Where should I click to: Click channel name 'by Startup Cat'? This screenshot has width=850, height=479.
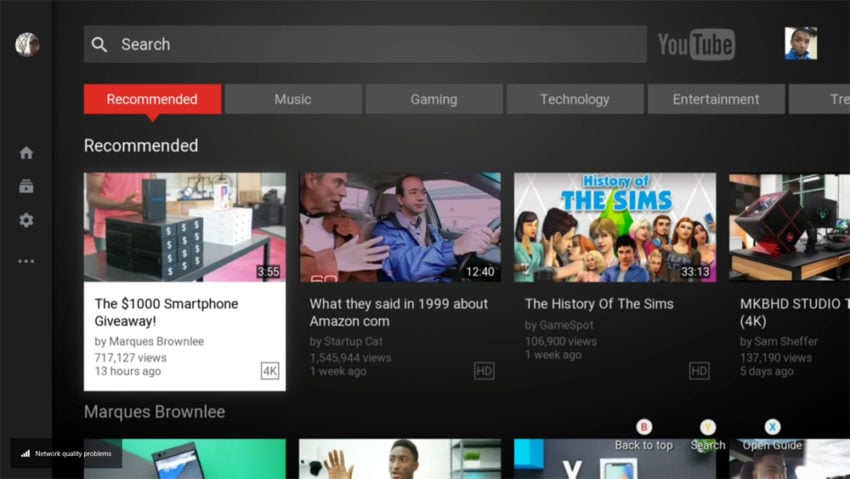pyautogui.click(x=346, y=341)
